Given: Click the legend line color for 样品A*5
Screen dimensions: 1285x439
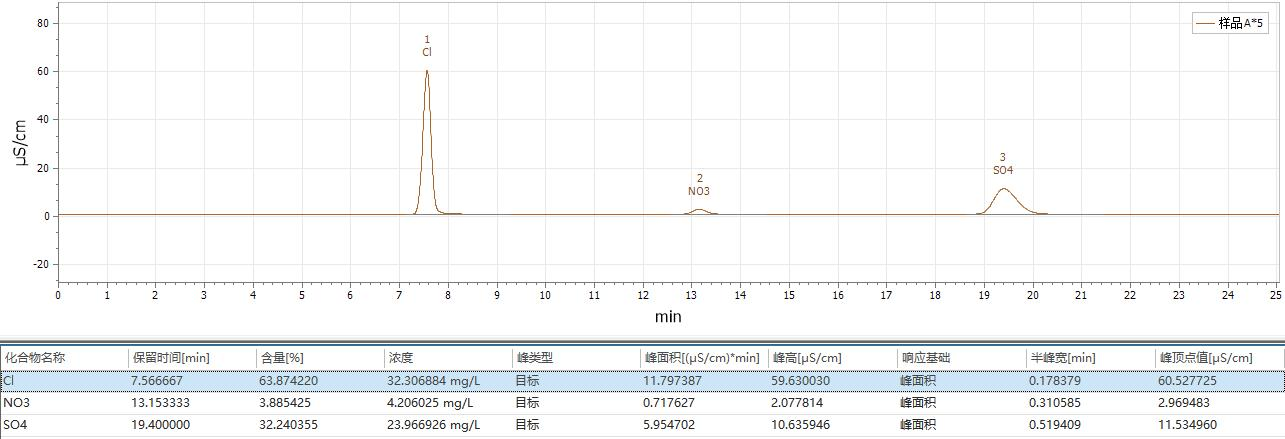Looking at the screenshot, I should pyautogui.click(x=1205, y=24).
